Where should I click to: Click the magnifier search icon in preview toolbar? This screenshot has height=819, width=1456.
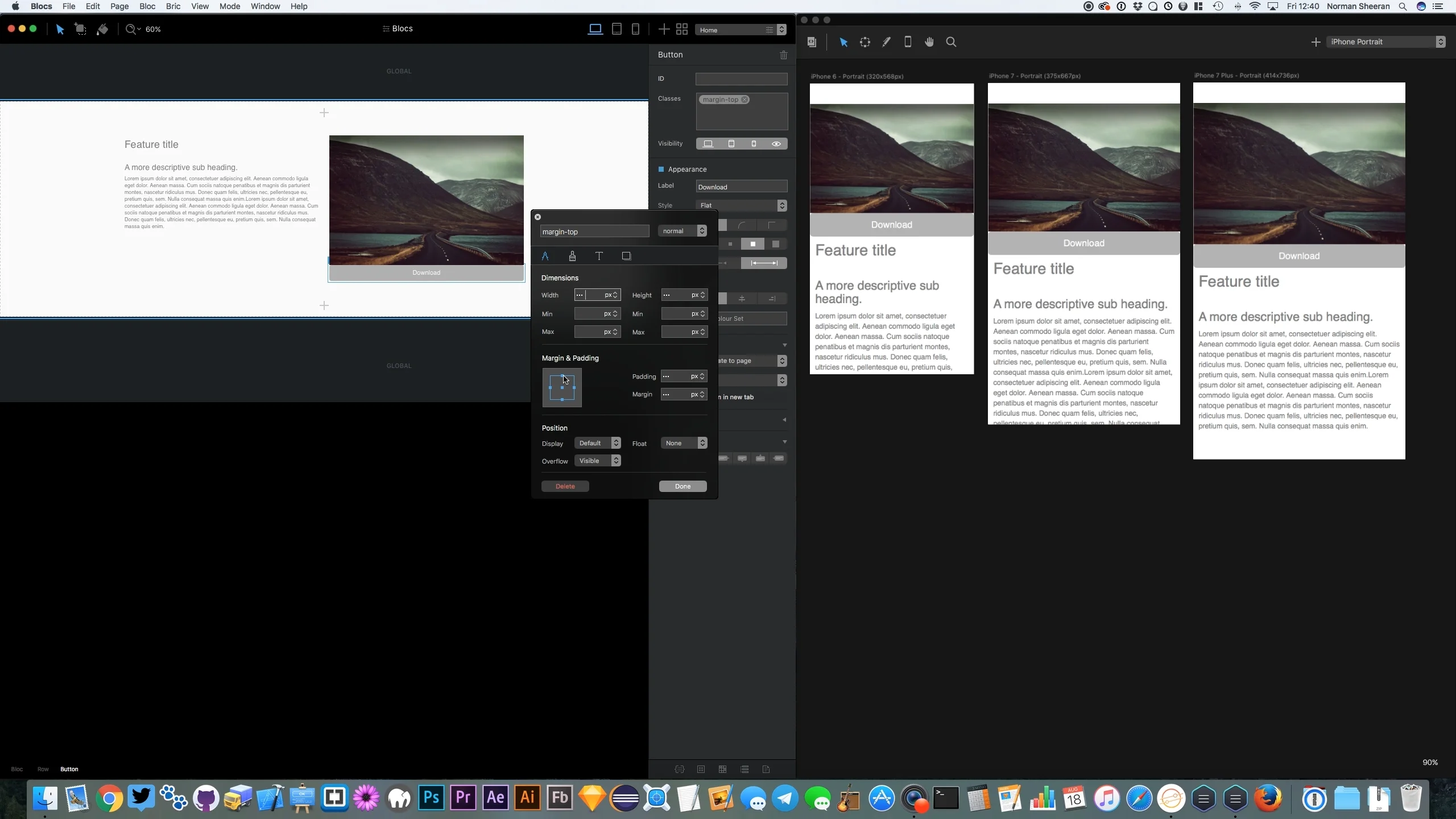(x=951, y=42)
